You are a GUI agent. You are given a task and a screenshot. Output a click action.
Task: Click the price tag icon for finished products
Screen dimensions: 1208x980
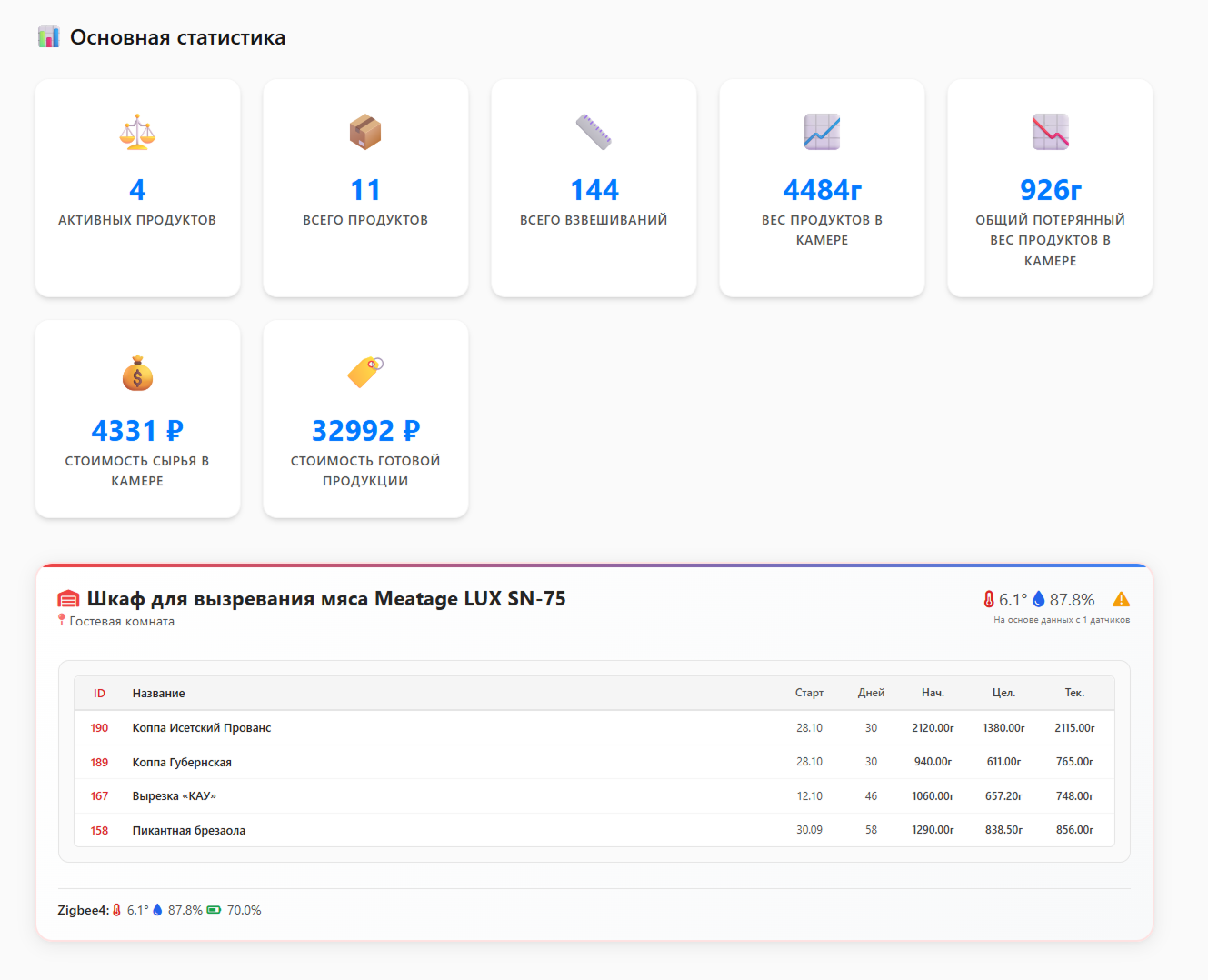365,372
